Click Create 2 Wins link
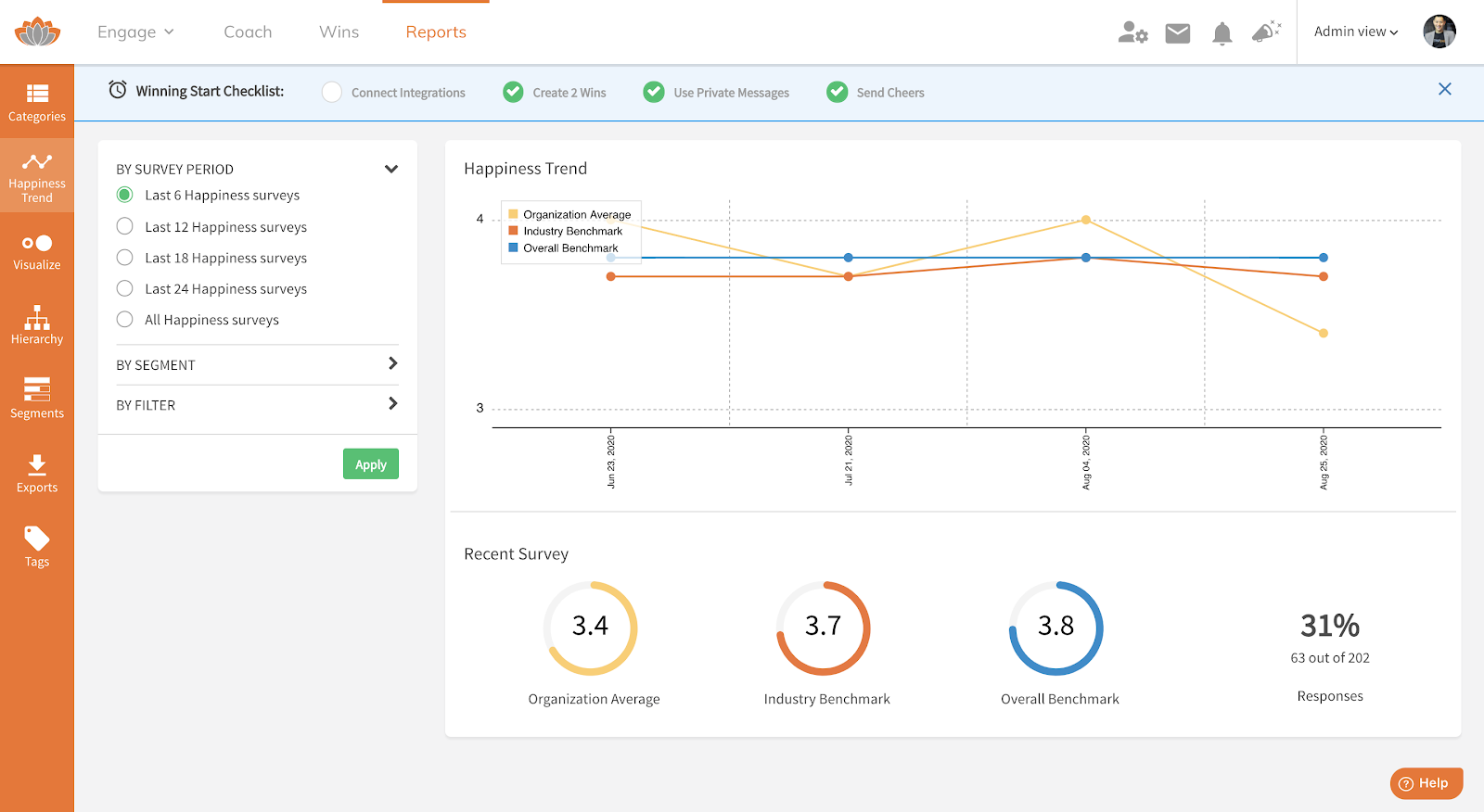 pos(569,93)
